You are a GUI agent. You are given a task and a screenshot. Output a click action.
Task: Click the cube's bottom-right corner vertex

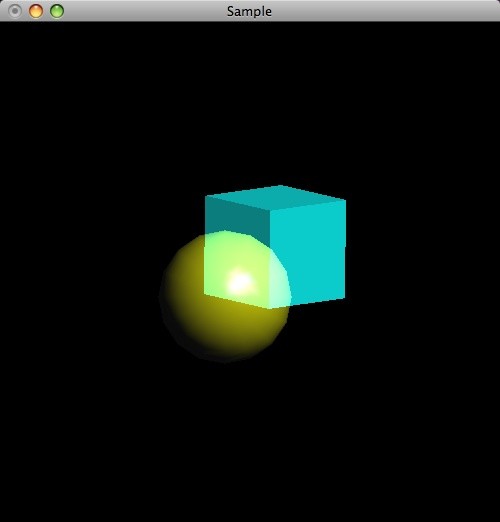(345, 298)
